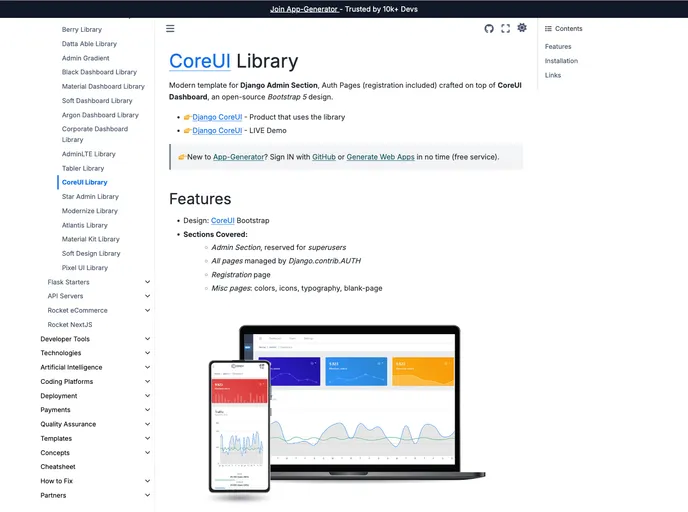The width and height of the screenshot is (688, 512).
Task: Jump to Features in Contents
Action: (x=558, y=47)
